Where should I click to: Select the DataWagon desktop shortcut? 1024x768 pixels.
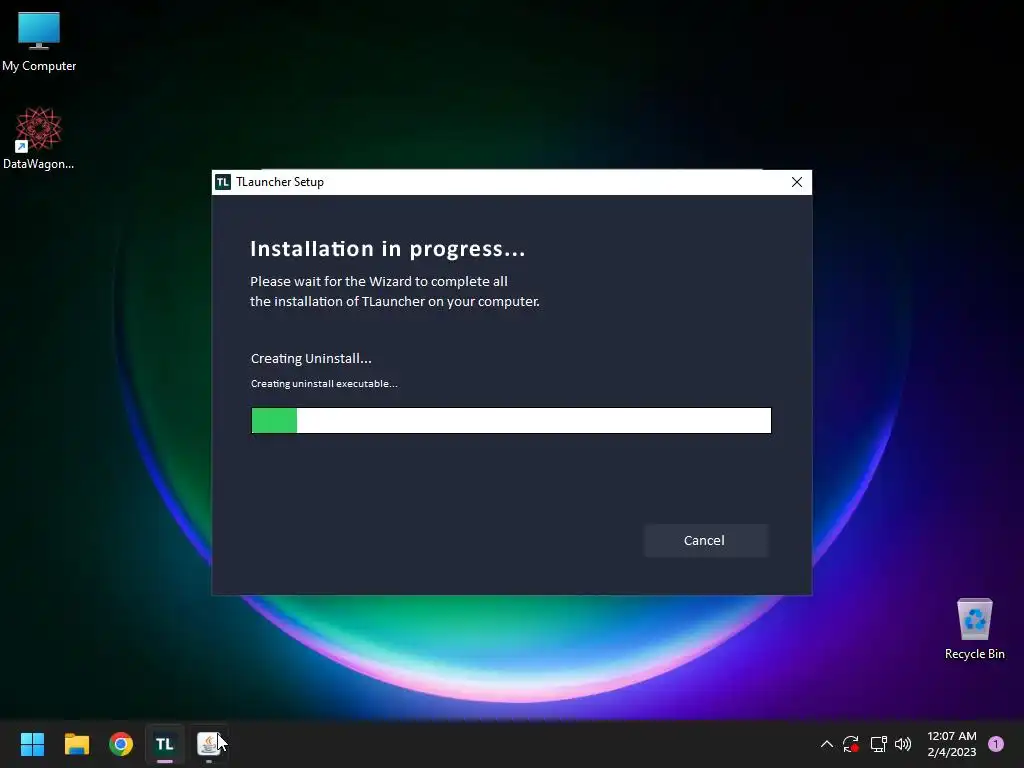click(x=39, y=138)
